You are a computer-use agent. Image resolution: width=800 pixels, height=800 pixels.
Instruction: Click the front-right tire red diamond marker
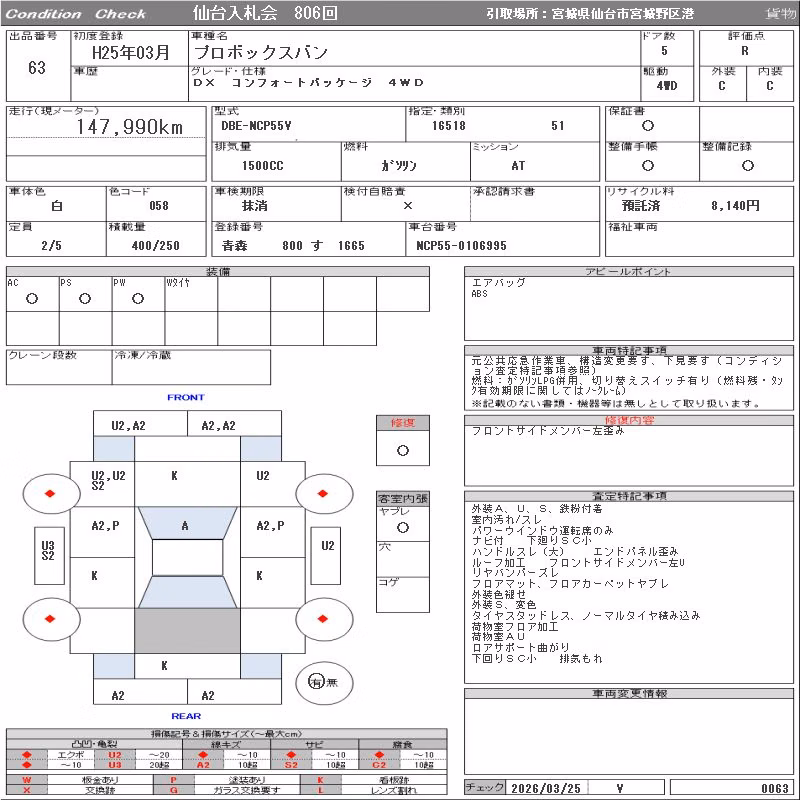pyautogui.click(x=322, y=493)
